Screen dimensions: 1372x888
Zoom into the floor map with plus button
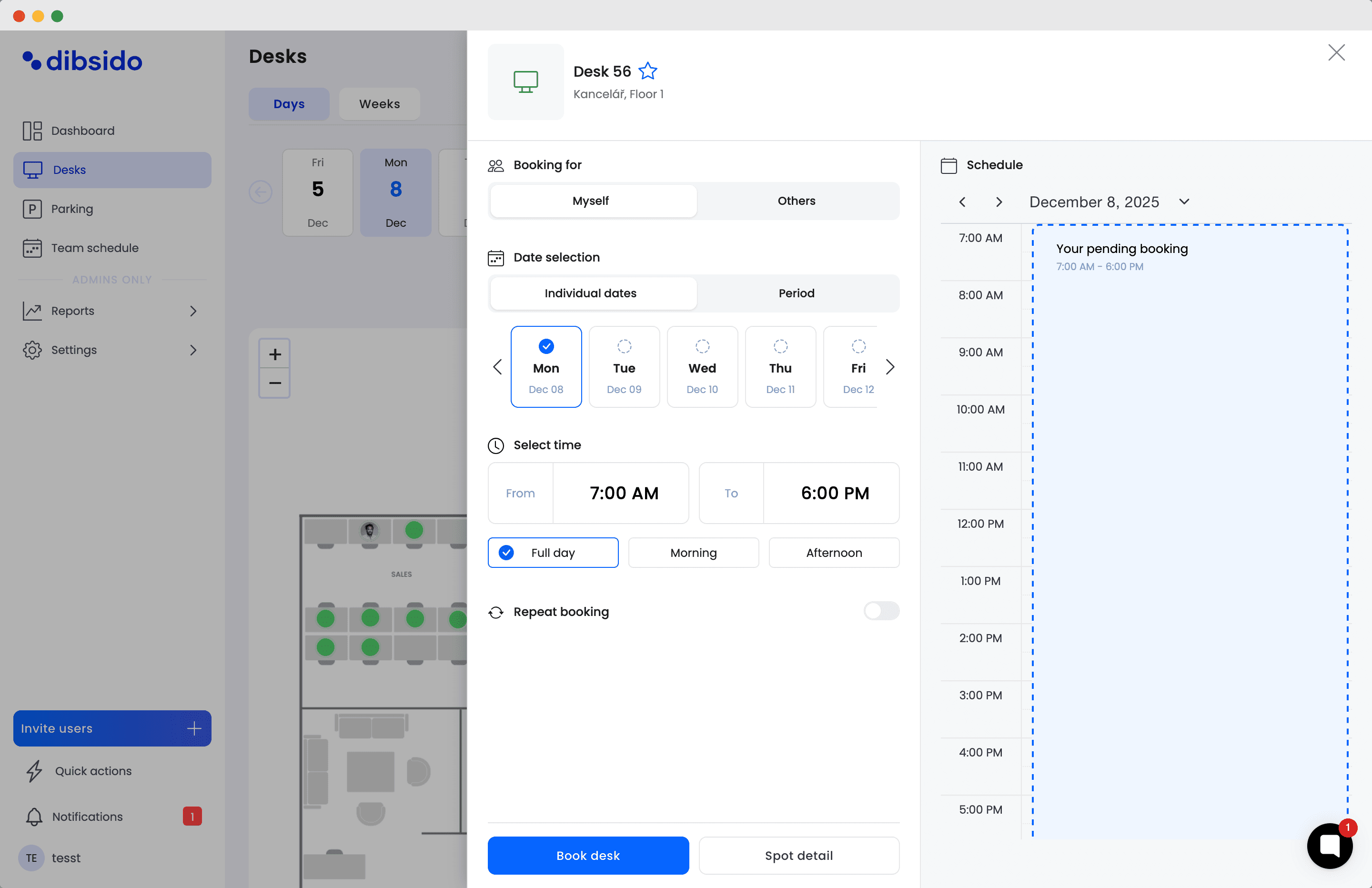(x=274, y=353)
